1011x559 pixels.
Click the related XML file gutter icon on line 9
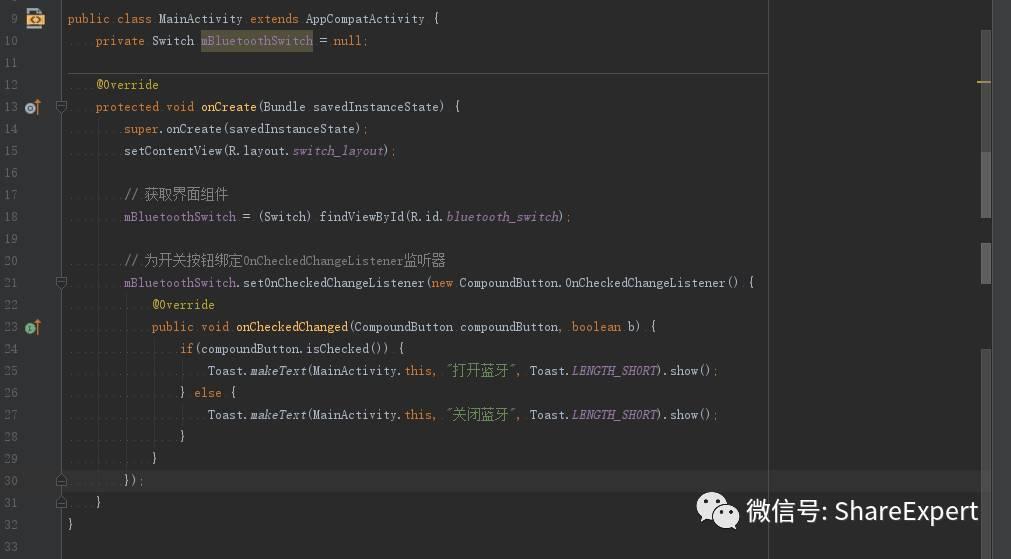tap(35, 19)
